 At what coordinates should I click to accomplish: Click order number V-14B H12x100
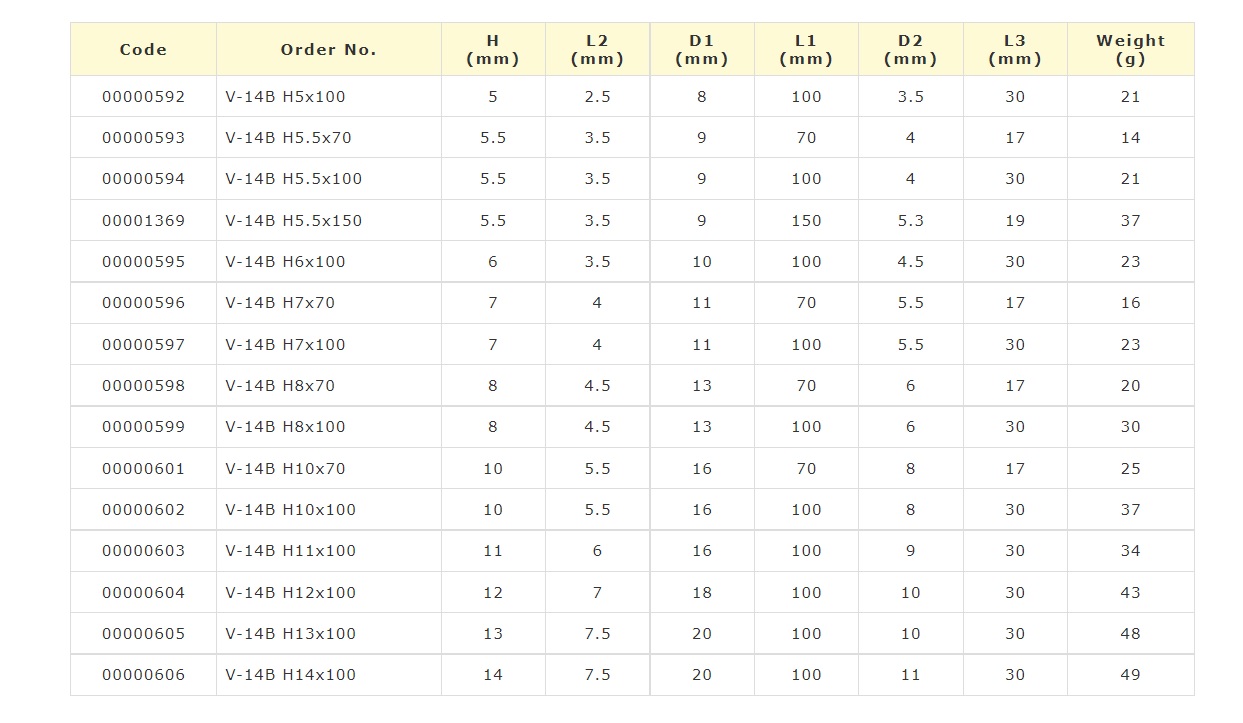[291, 593]
